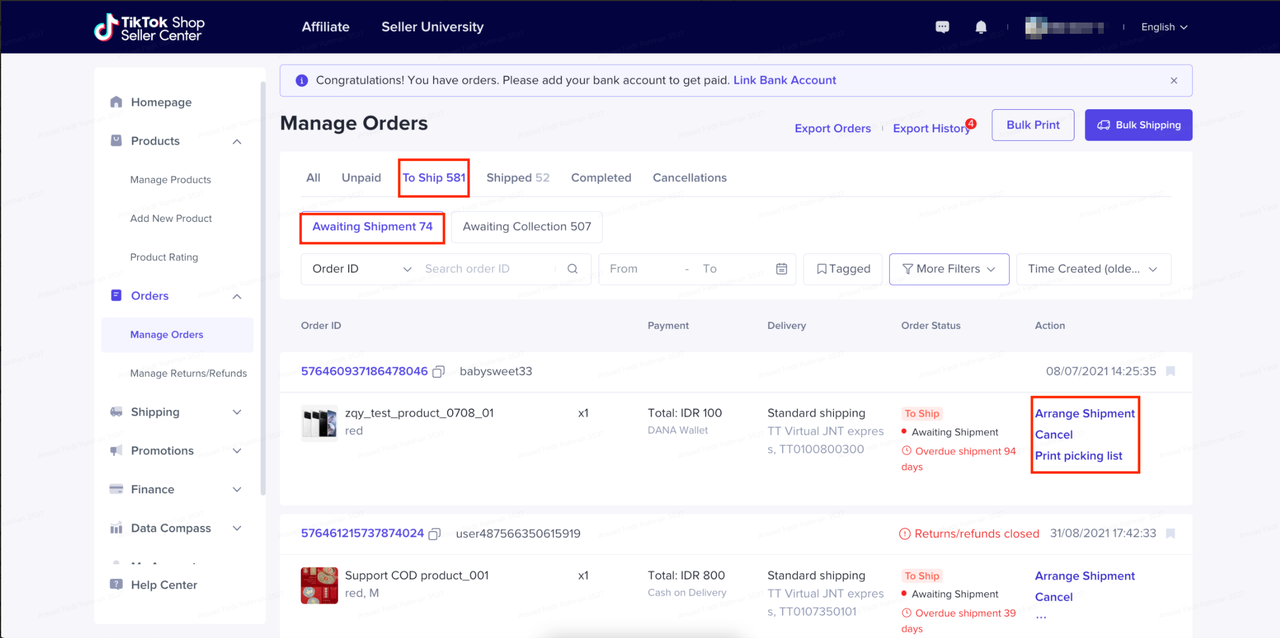Viewport: 1280px width, 638px height.
Task: Click the Link Bank Account link
Action: pyautogui.click(x=784, y=80)
